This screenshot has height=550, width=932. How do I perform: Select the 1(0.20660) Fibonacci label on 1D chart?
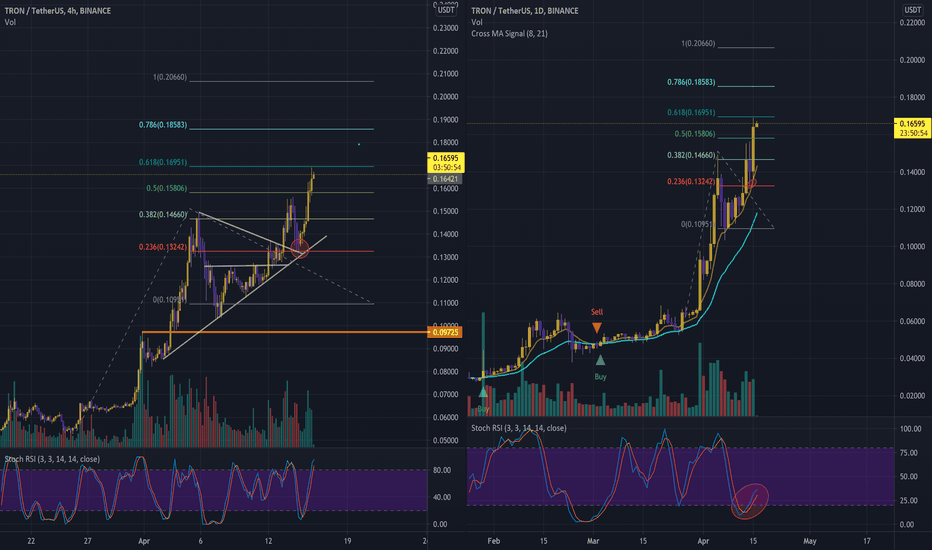click(698, 43)
